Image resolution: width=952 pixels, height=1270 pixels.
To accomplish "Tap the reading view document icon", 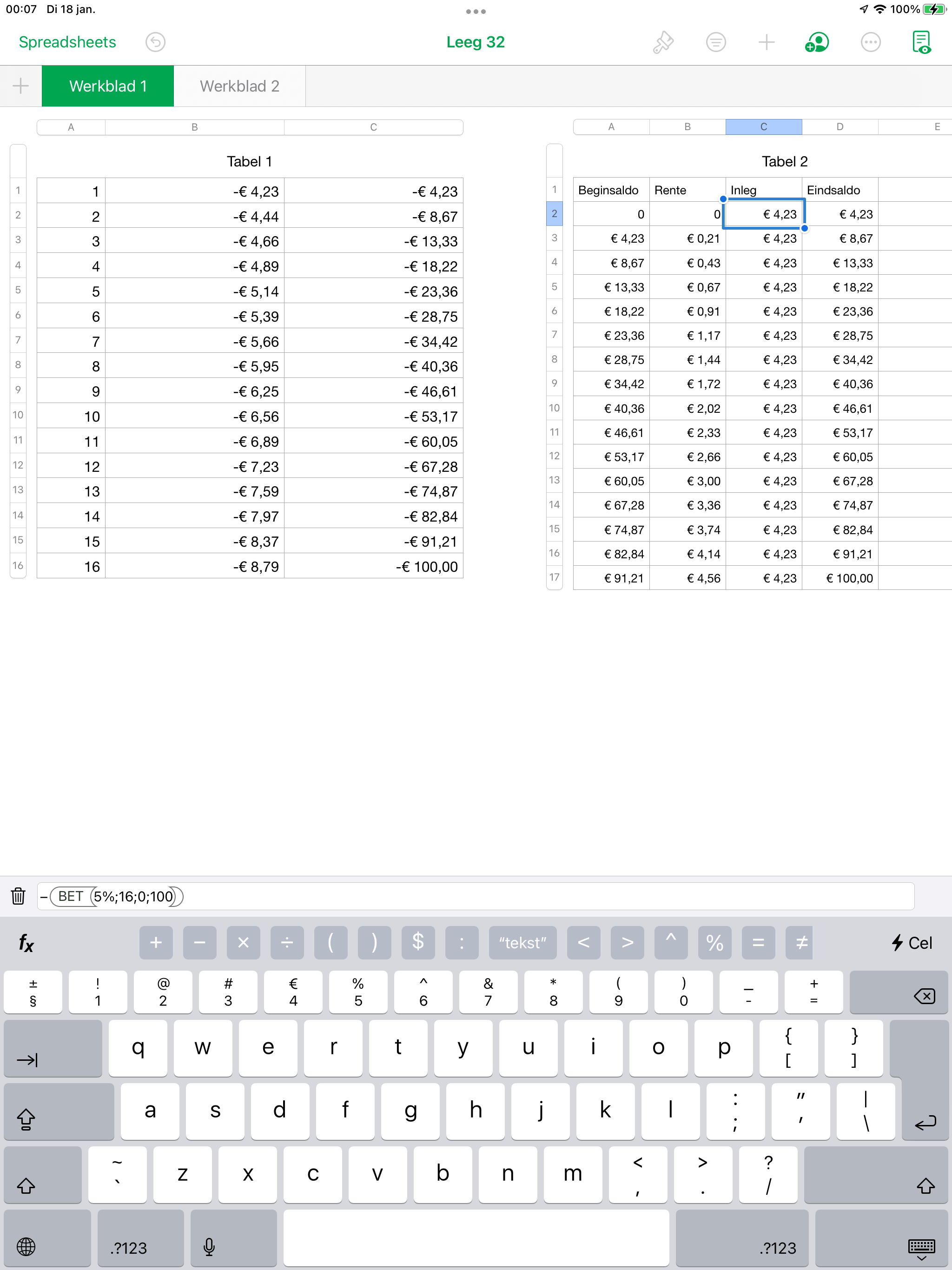I will [921, 42].
